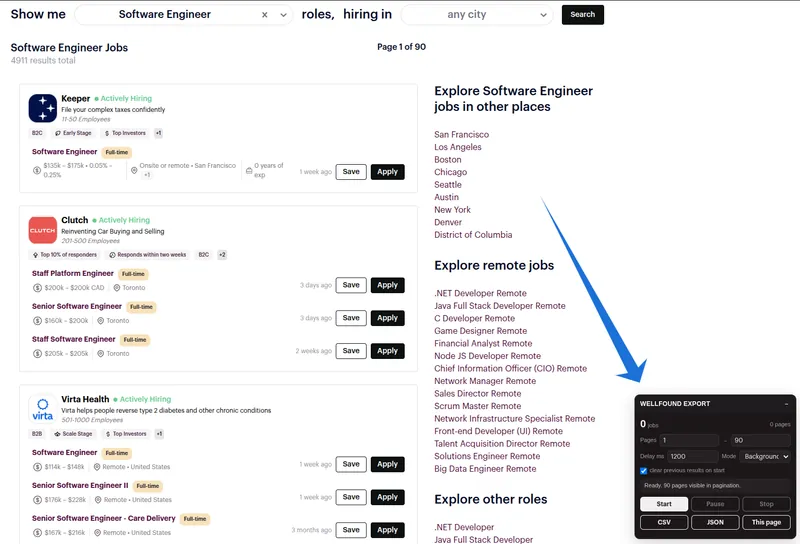The image size is (800, 544).
Task: Click Clutch's +2 more tags badge
Action: click(x=222, y=255)
